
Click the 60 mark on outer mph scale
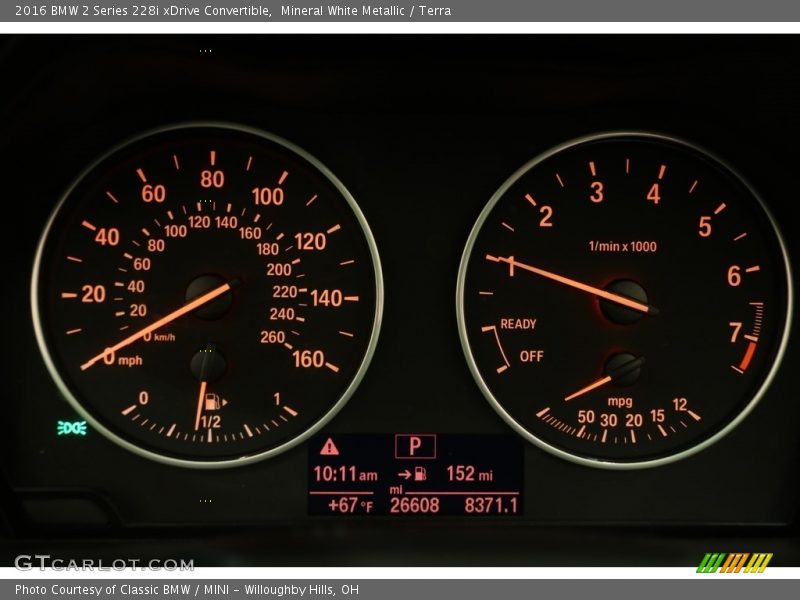[x=154, y=193]
